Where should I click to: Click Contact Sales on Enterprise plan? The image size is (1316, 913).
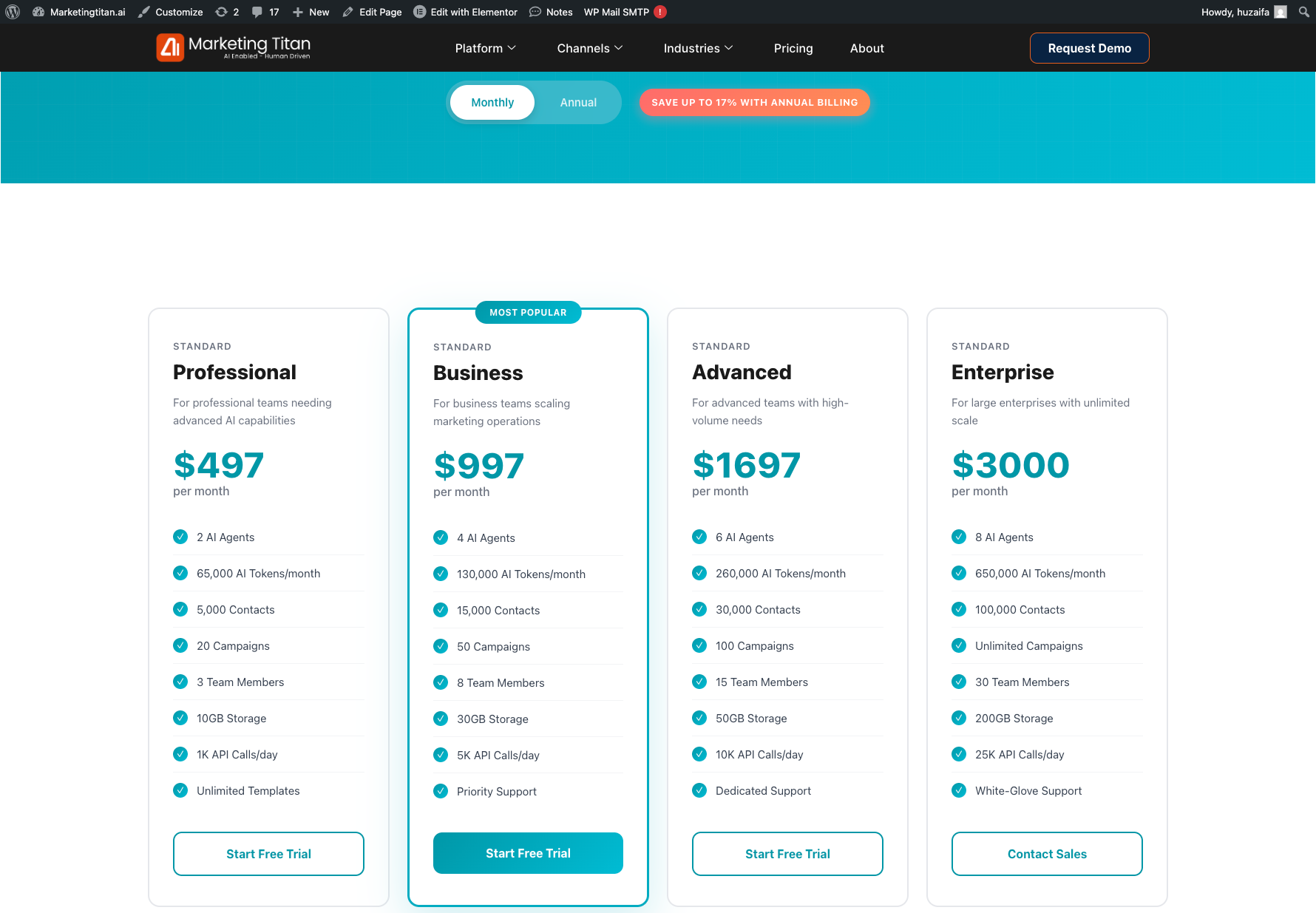point(1047,854)
